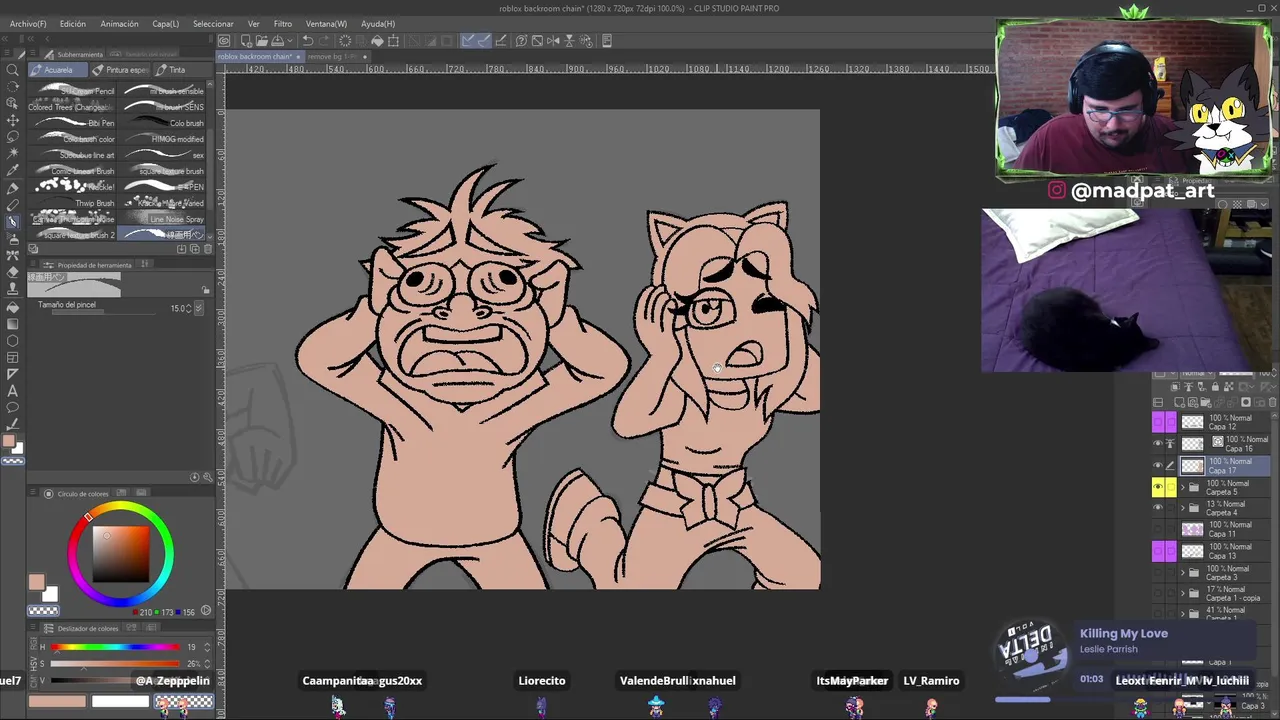Viewport: 1280px width, 720px height.
Task: Select the Zoom magnifier tool
Action: coord(13,70)
